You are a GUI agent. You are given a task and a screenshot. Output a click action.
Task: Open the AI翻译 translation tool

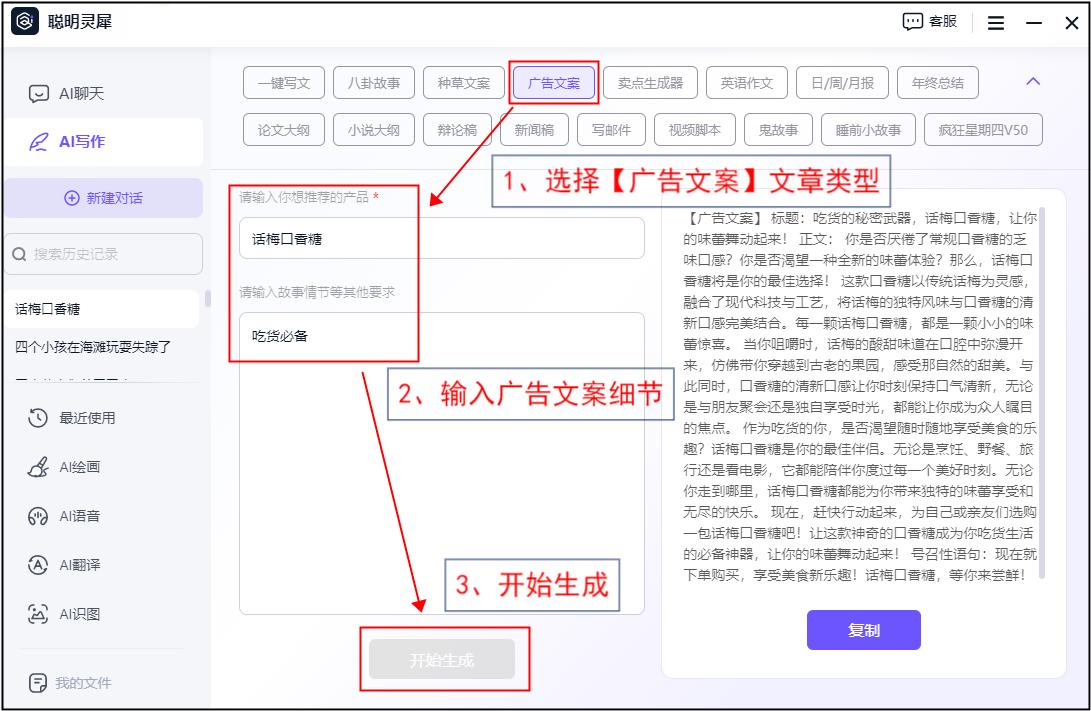click(x=79, y=565)
